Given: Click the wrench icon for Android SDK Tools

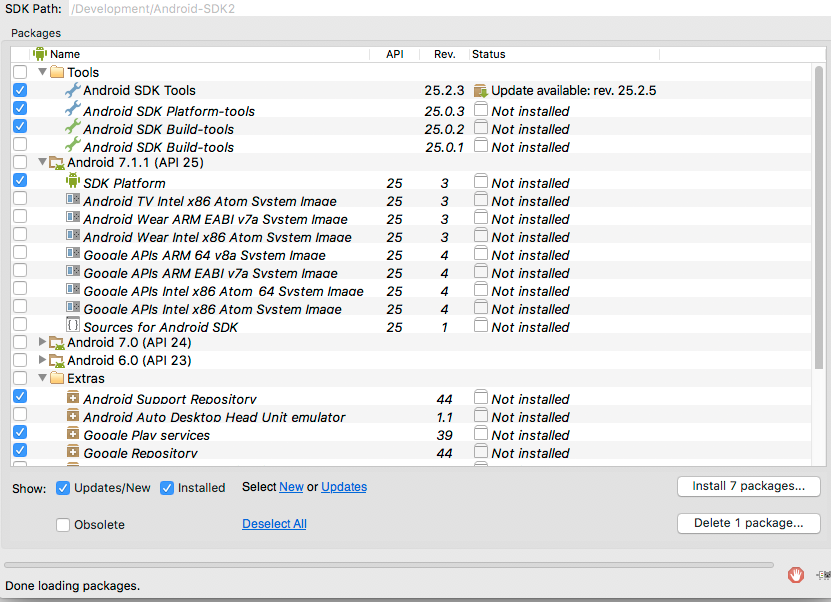Looking at the screenshot, I should [x=73, y=90].
